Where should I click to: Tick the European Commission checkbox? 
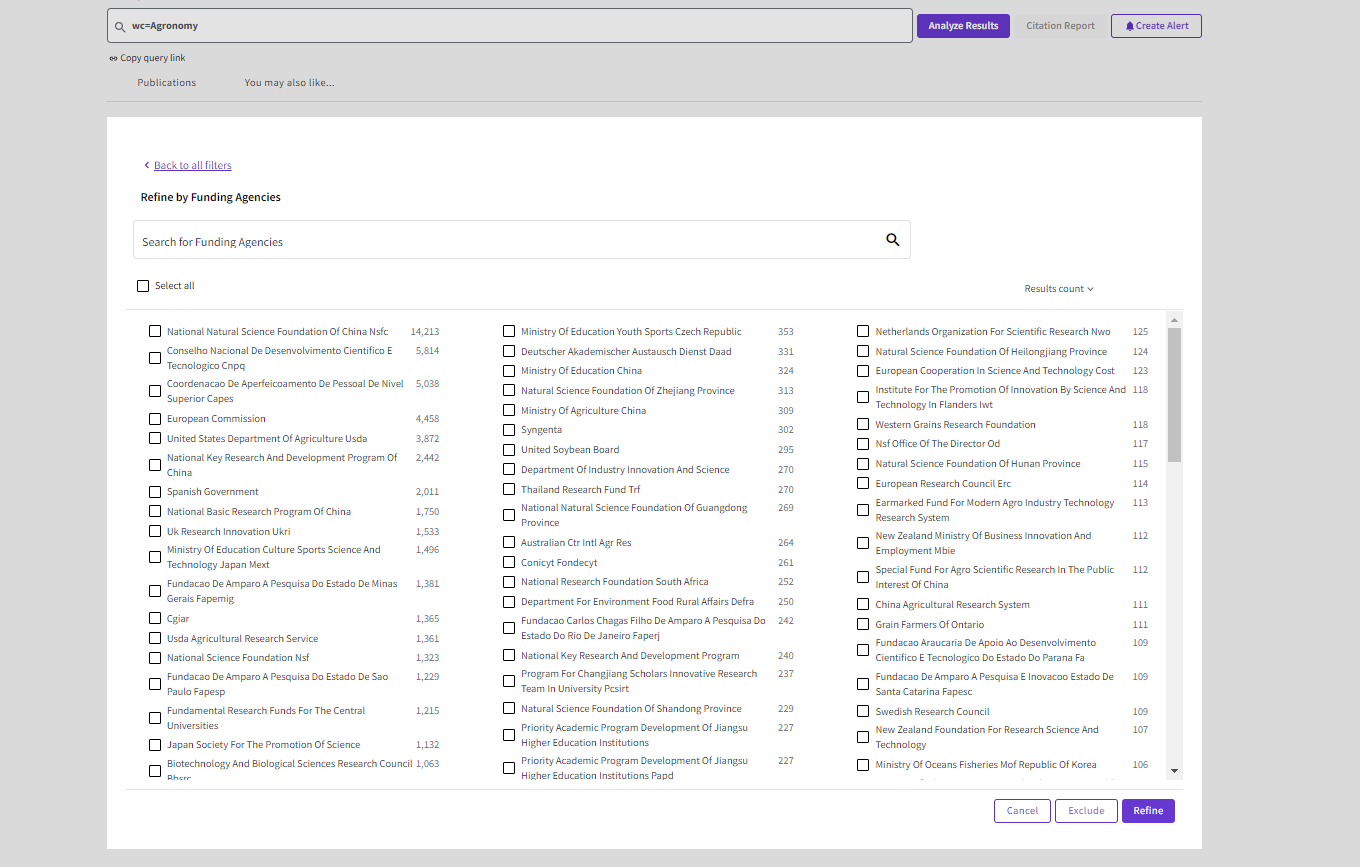[155, 418]
